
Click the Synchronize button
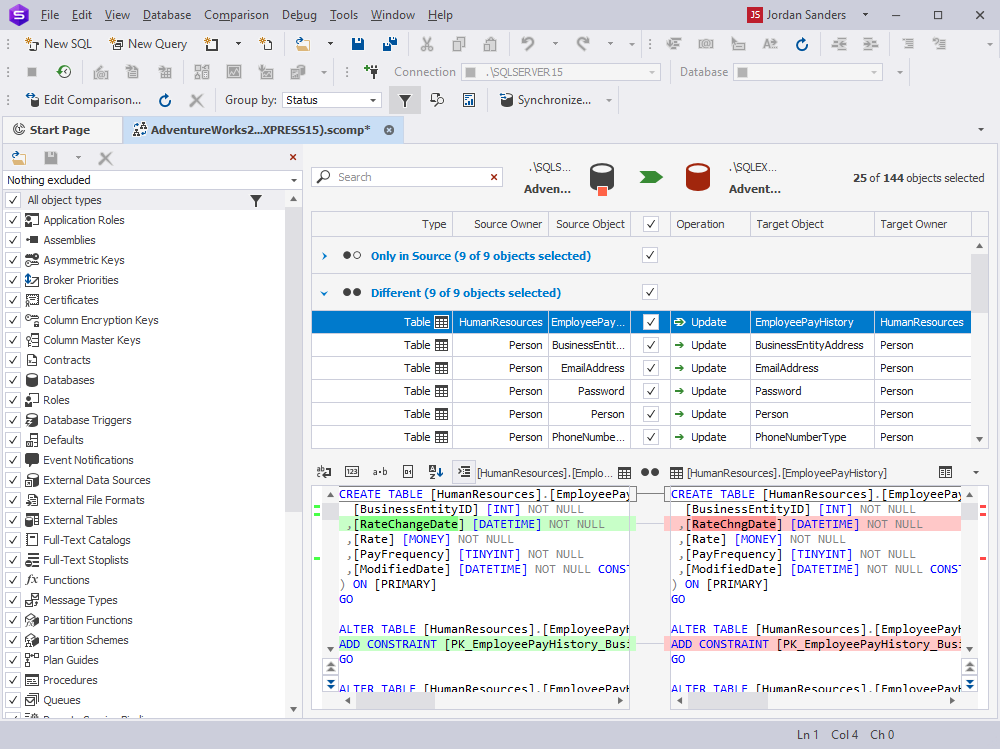(x=545, y=100)
